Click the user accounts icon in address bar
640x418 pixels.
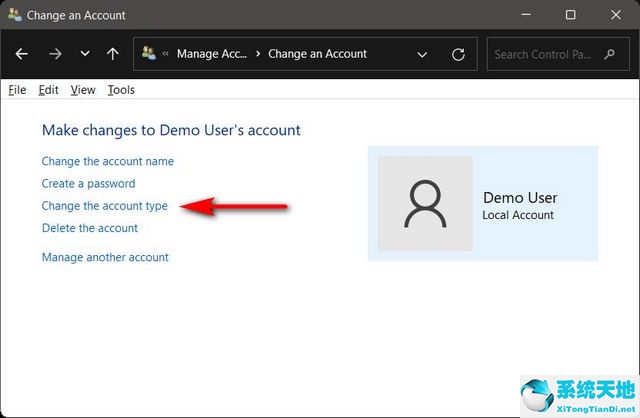pos(149,53)
